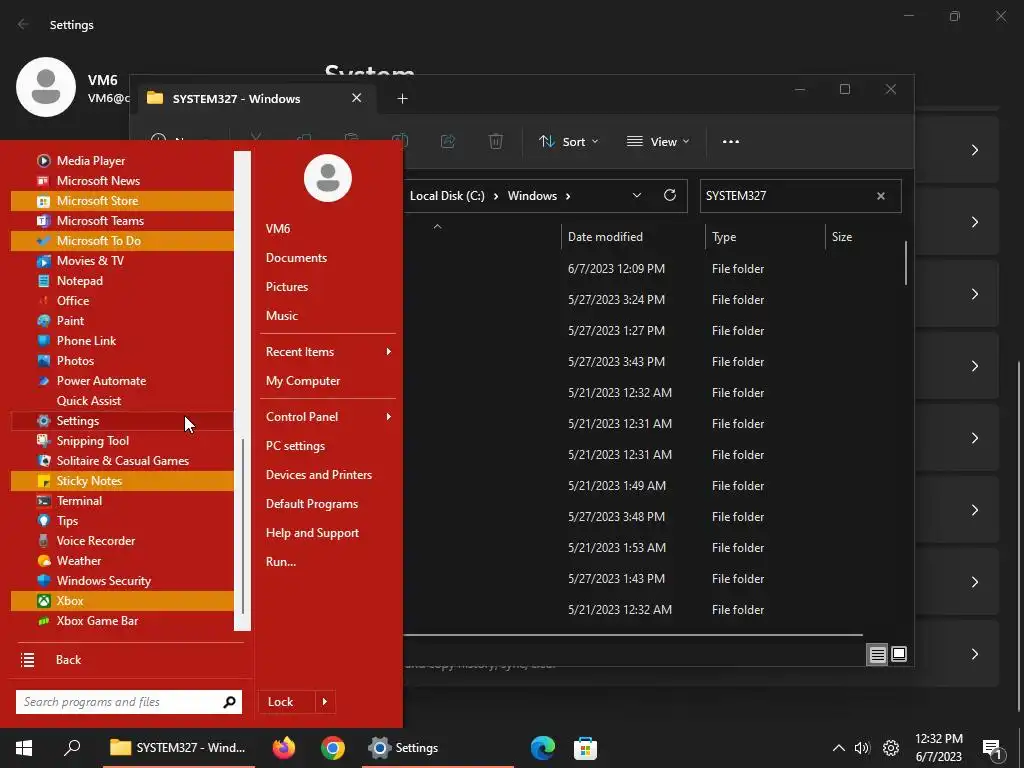Image resolution: width=1024 pixels, height=768 pixels.
Task: Clear the SYSTEM327 search box
Action: [880, 196]
